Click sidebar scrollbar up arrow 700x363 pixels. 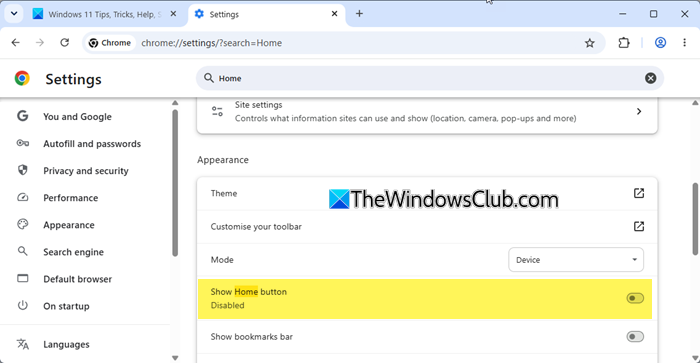point(175,103)
